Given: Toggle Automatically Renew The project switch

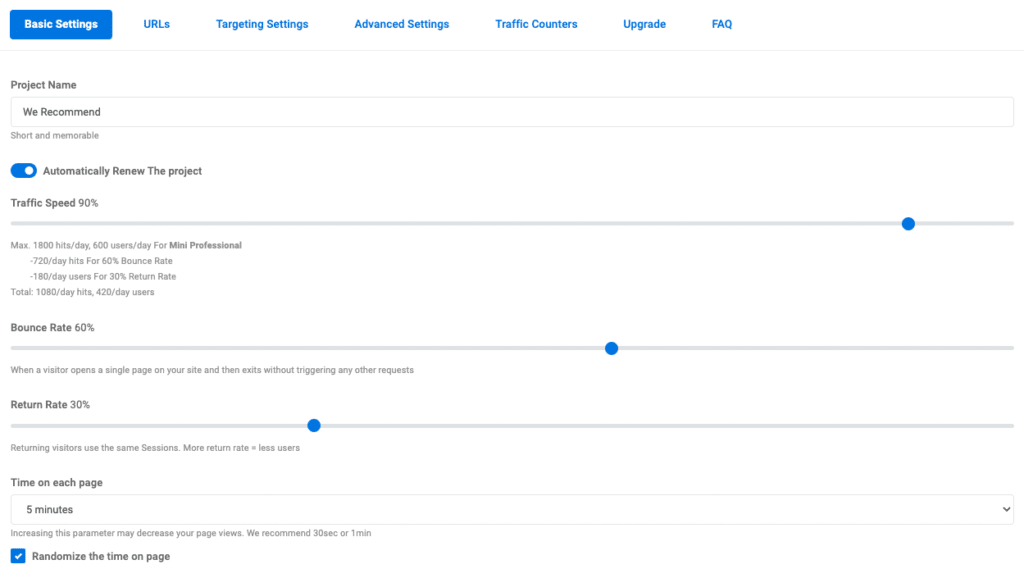Looking at the screenshot, I should coord(24,170).
